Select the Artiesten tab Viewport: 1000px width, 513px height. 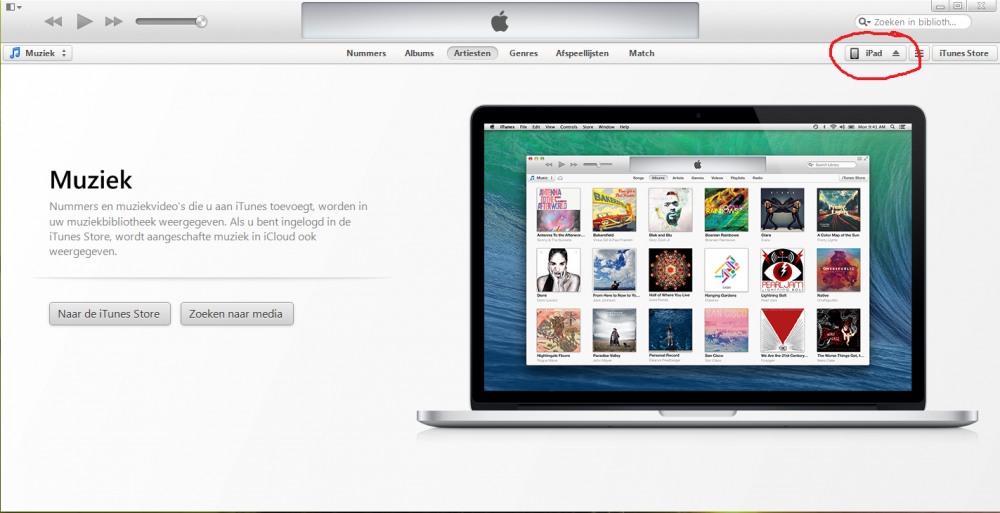click(x=471, y=53)
